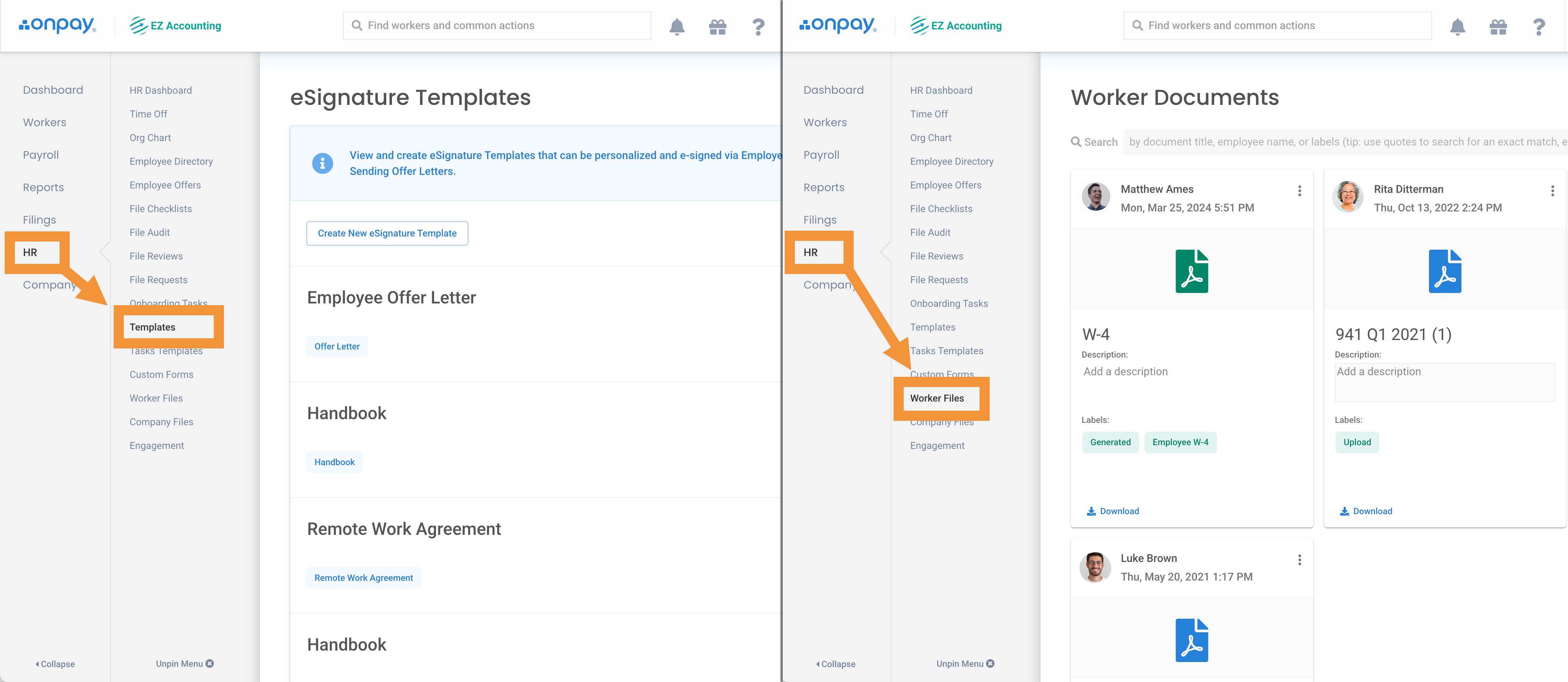Click Luke Brown's profile photo
Viewport: 1568px width, 682px height.
[x=1094, y=567]
